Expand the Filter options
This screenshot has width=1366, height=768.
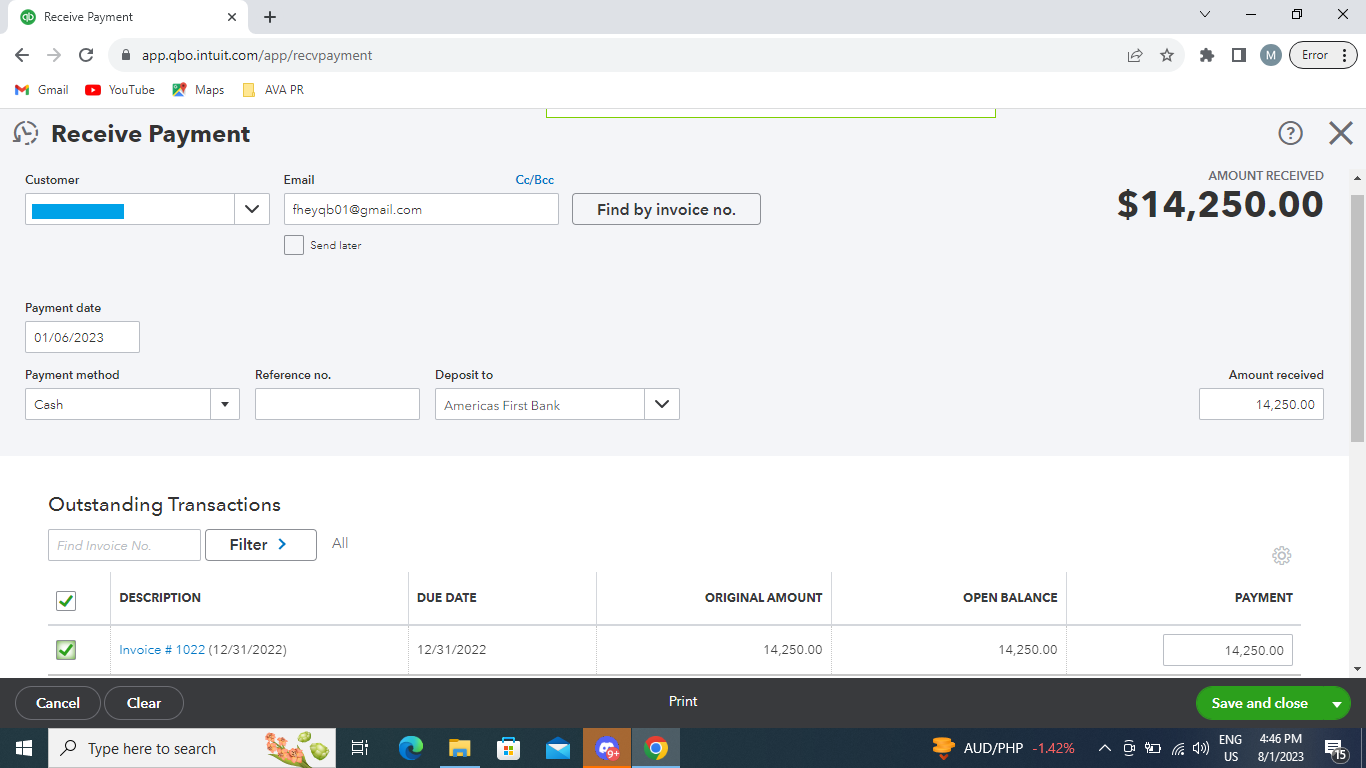point(261,545)
